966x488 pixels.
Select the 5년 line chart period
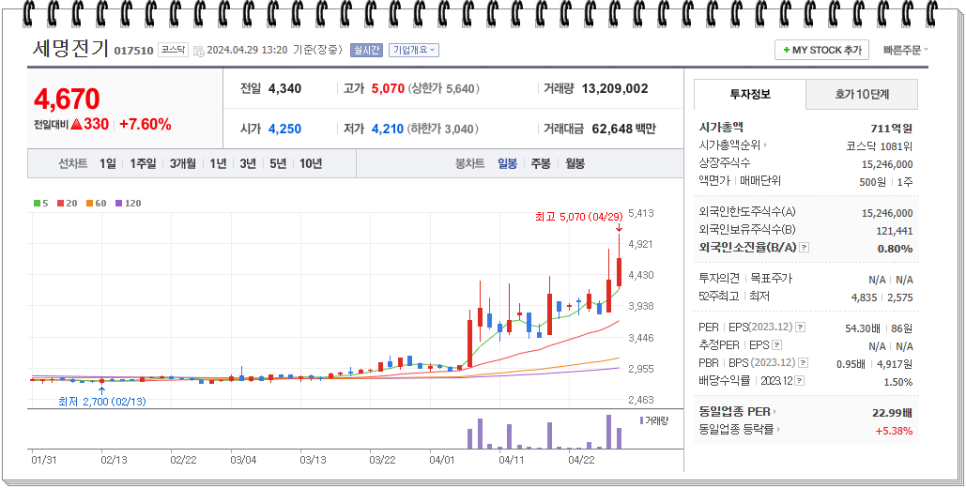pos(278,164)
